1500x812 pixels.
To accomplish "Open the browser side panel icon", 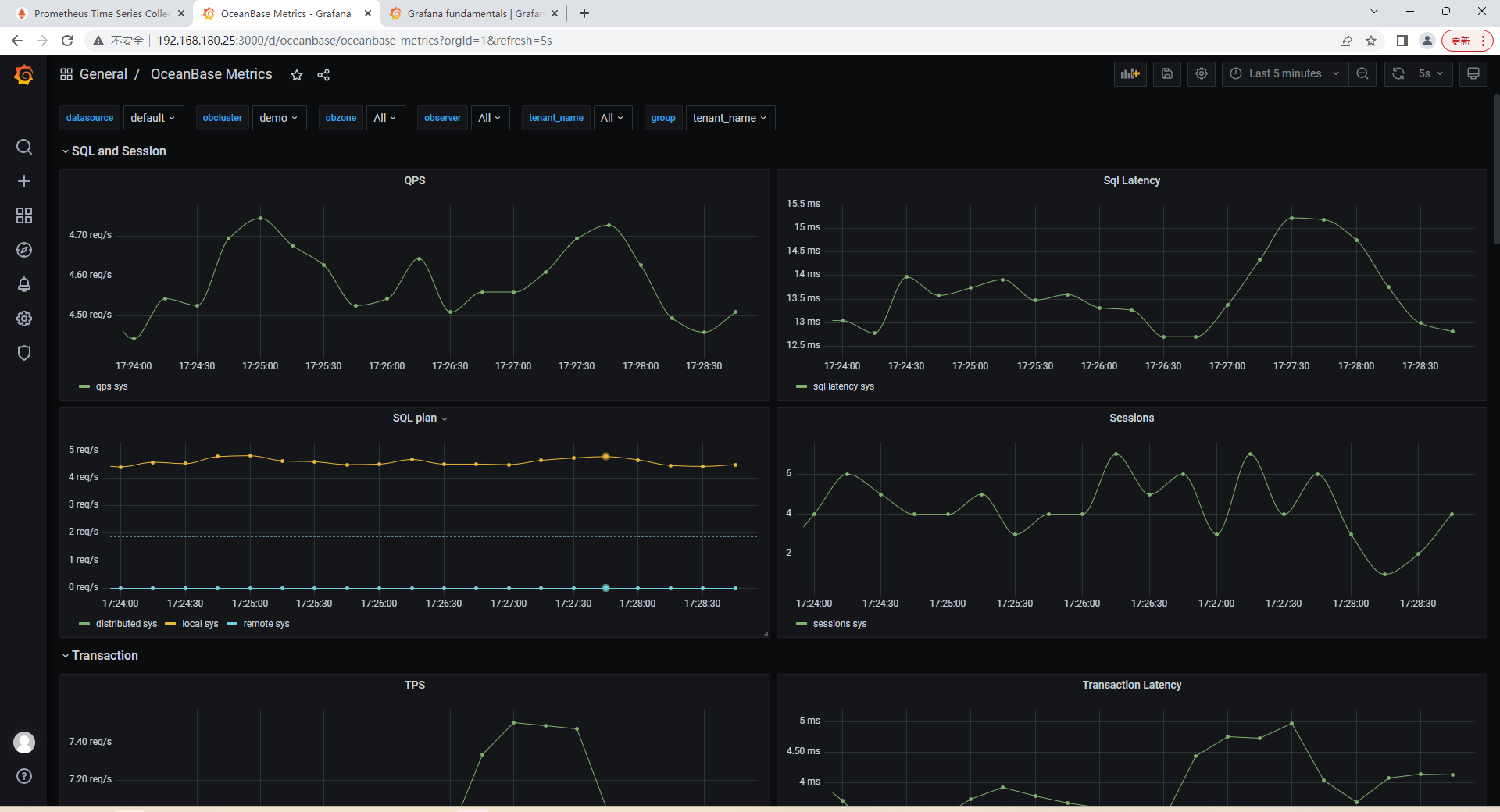I will point(1402,41).
